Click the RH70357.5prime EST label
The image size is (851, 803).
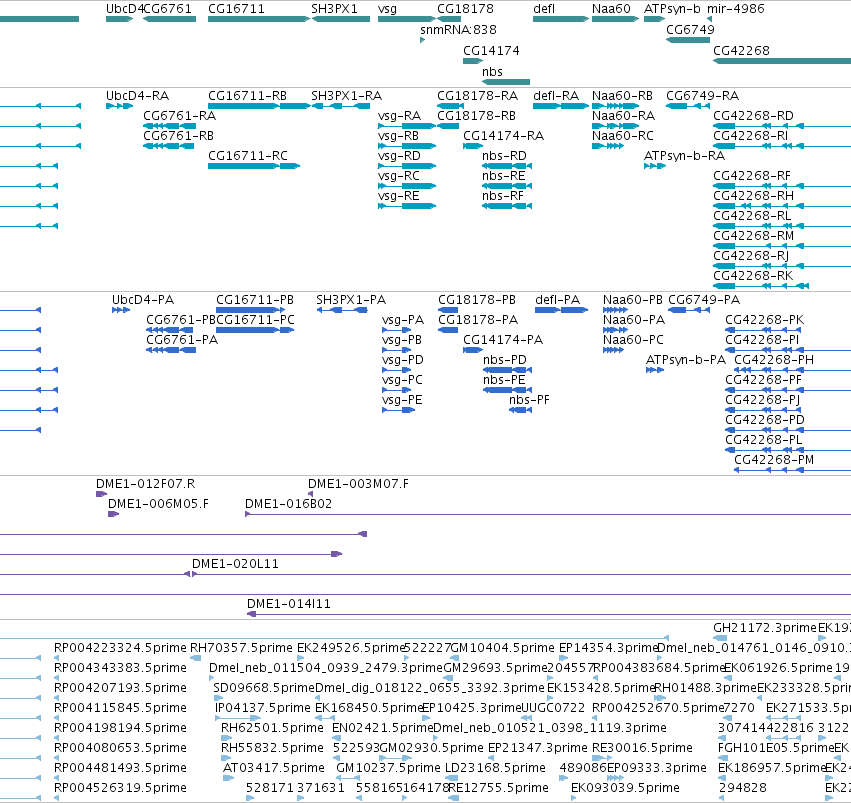(241, 648)
